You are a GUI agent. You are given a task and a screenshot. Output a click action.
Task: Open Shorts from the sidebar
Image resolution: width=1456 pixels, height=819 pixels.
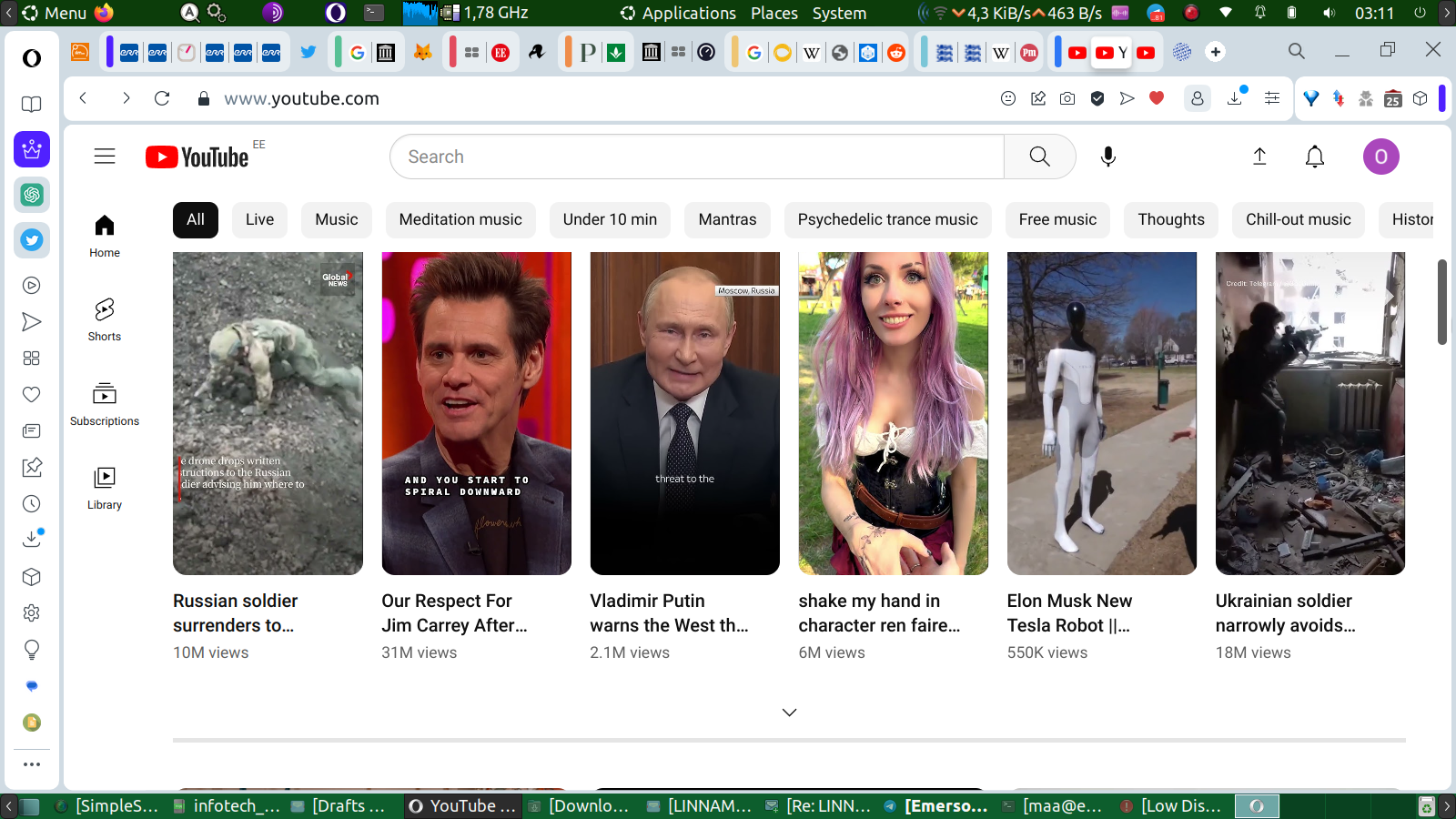click(105, 319)
